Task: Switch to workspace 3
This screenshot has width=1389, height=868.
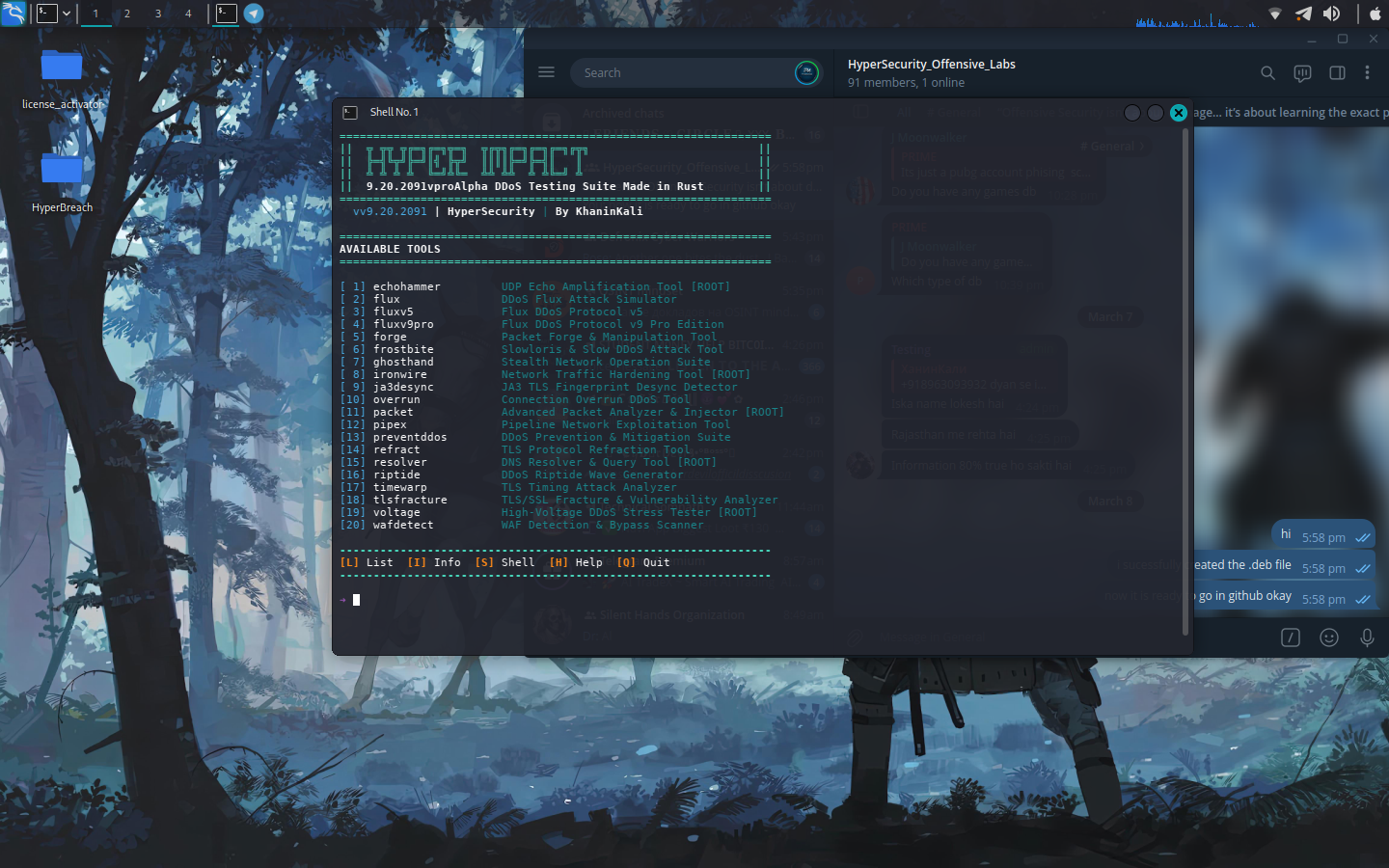Action: click(x=157, y=14)
